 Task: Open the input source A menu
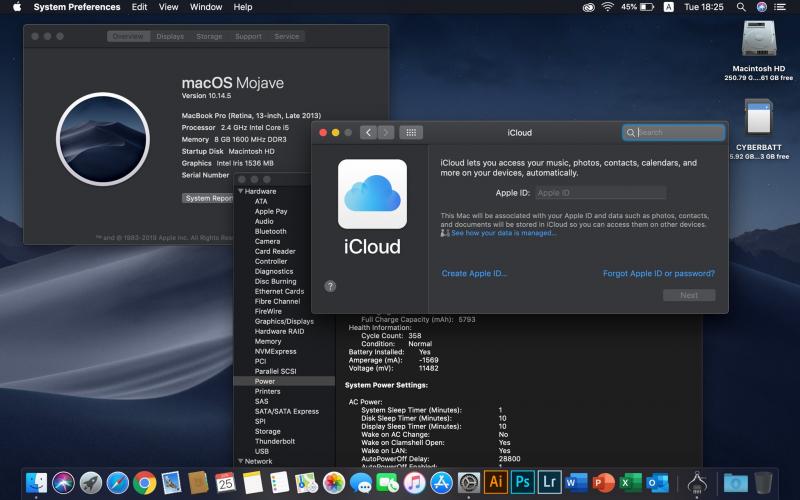tap(668, 7)
